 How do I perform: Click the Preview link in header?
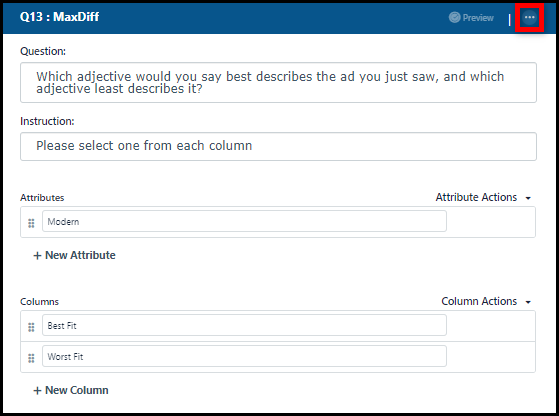pyautogui.click(x=471, y=17)
